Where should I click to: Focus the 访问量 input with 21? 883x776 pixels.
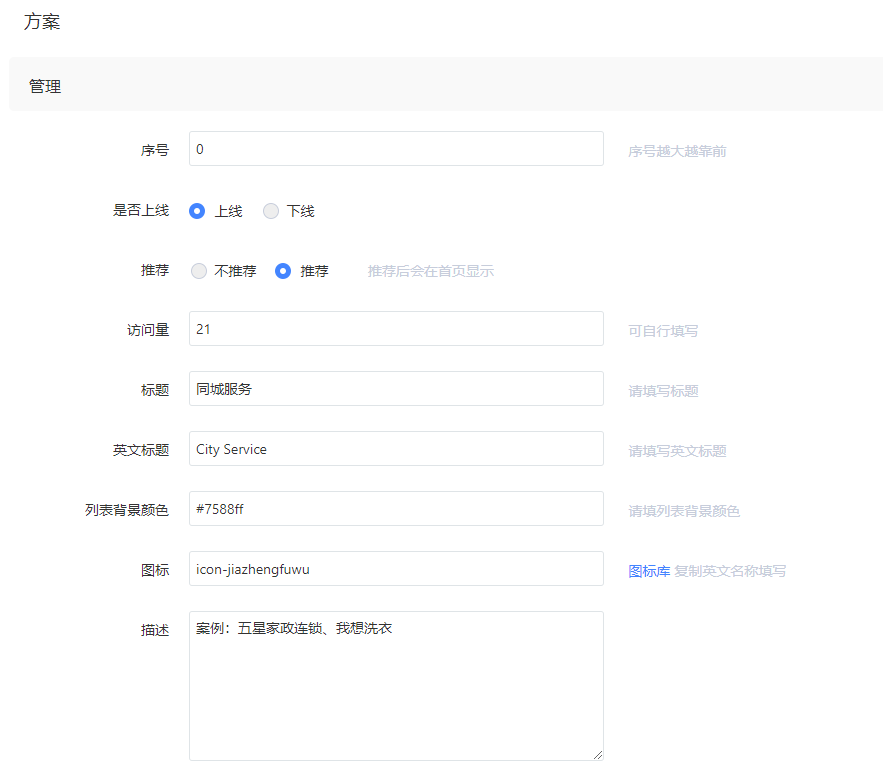[x=396, y=329]
